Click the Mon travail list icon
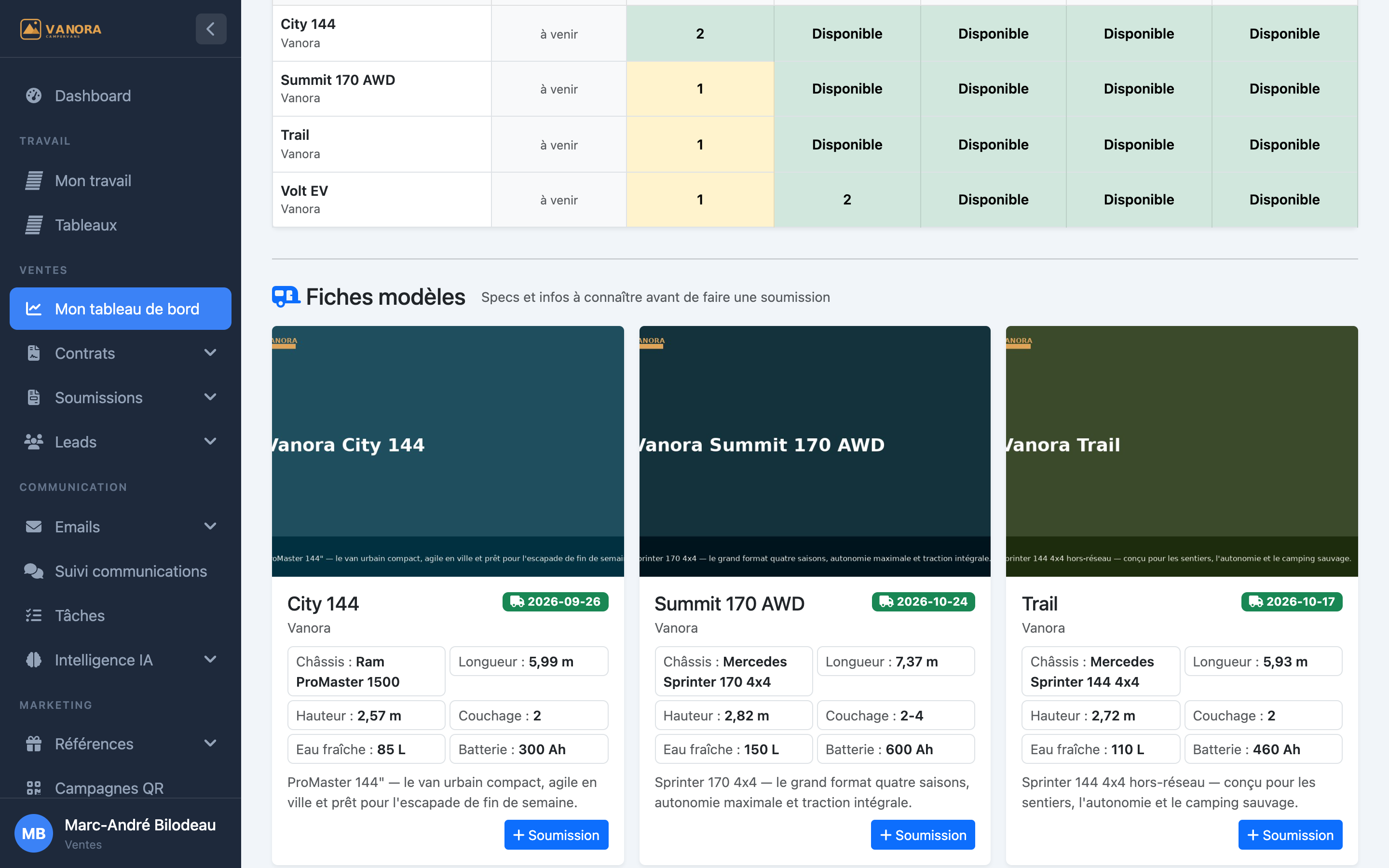Viewport: 1389px width, 868px height. point(34,180)
